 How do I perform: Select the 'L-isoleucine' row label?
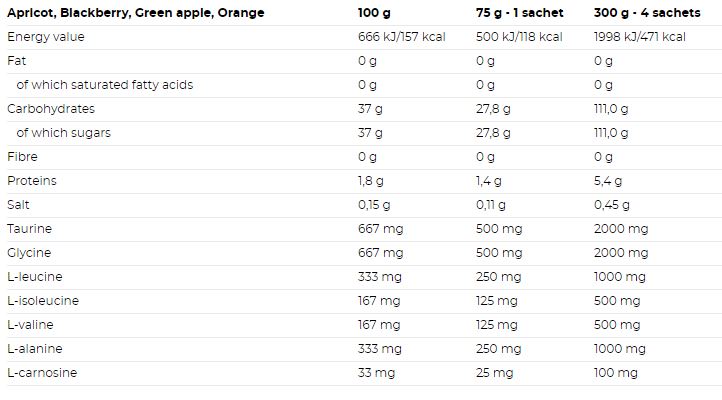click(x=43, y=301)
